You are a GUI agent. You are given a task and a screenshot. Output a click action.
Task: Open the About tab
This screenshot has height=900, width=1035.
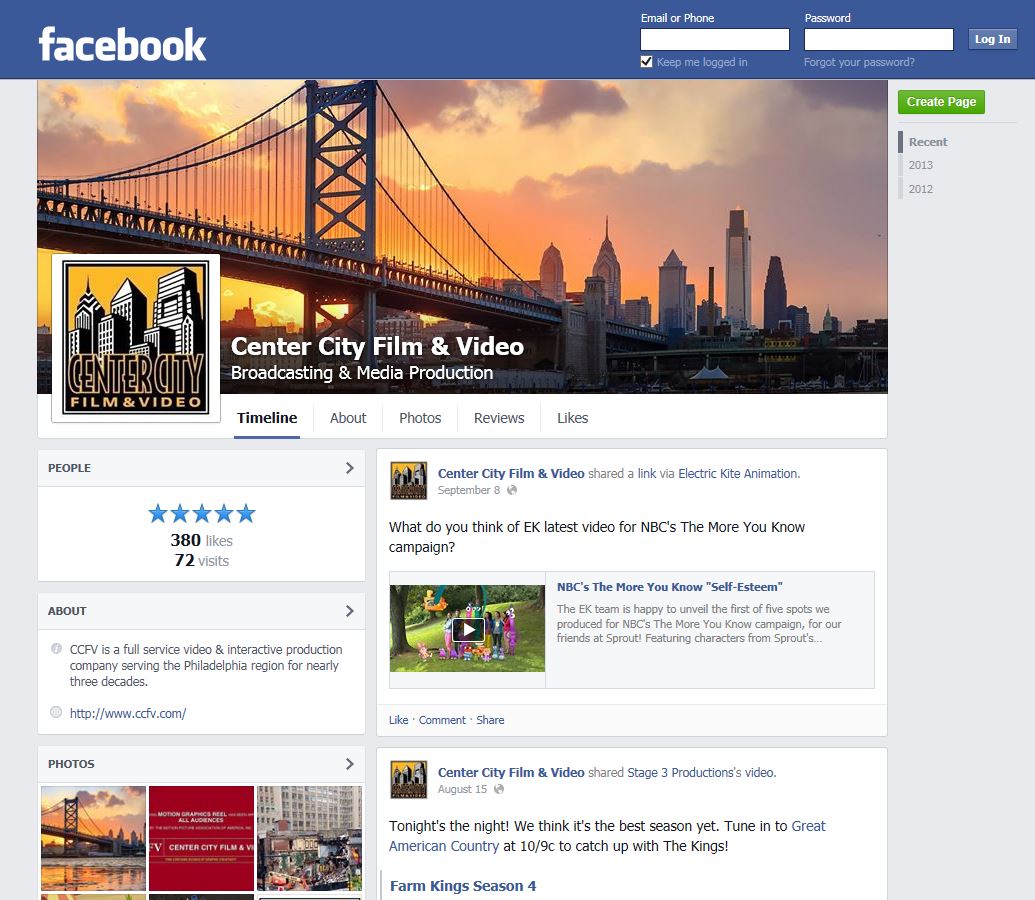348,418
